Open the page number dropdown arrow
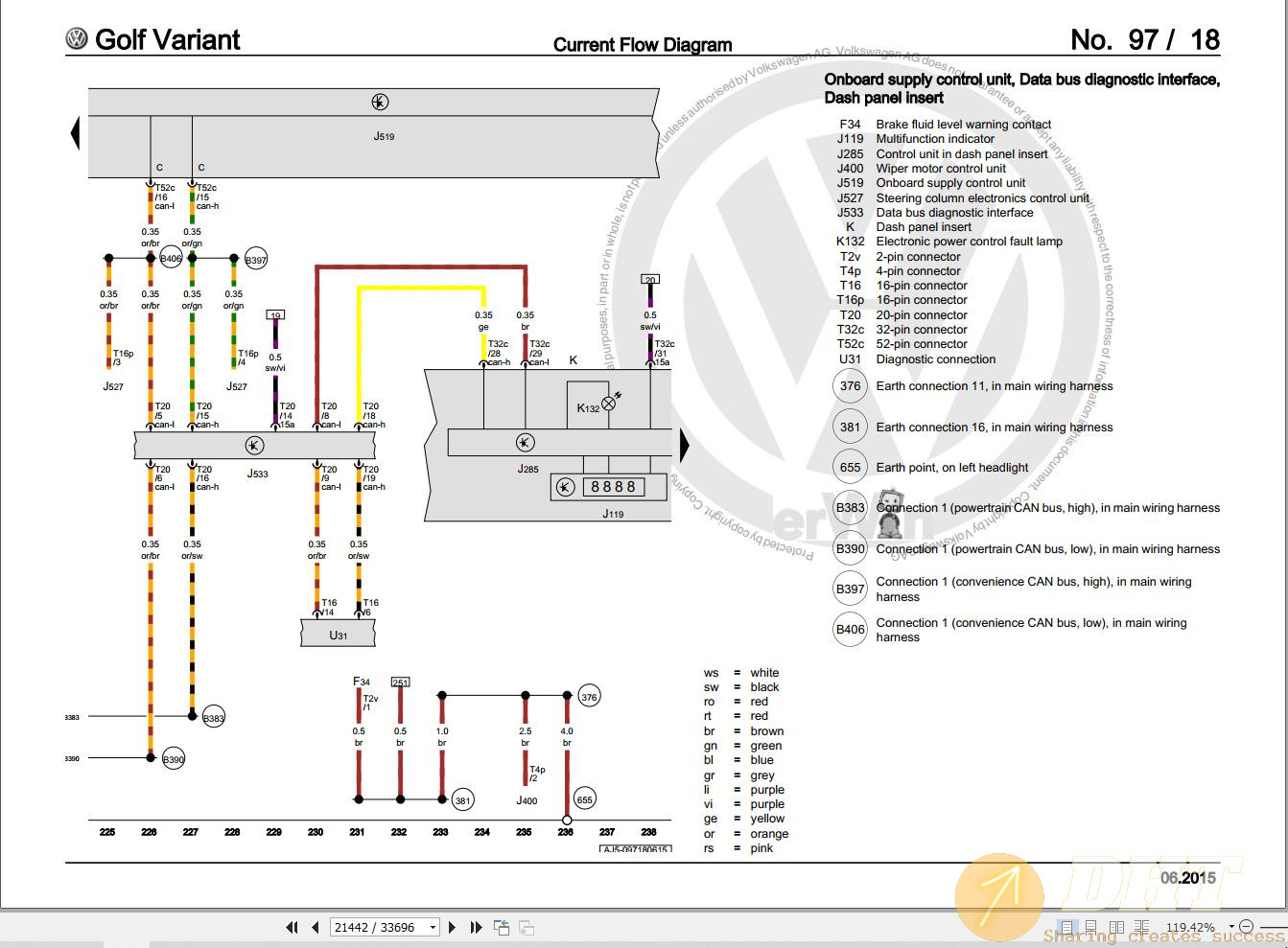Viewport: 1288px width, 948px height. click(x=433, y=927)
